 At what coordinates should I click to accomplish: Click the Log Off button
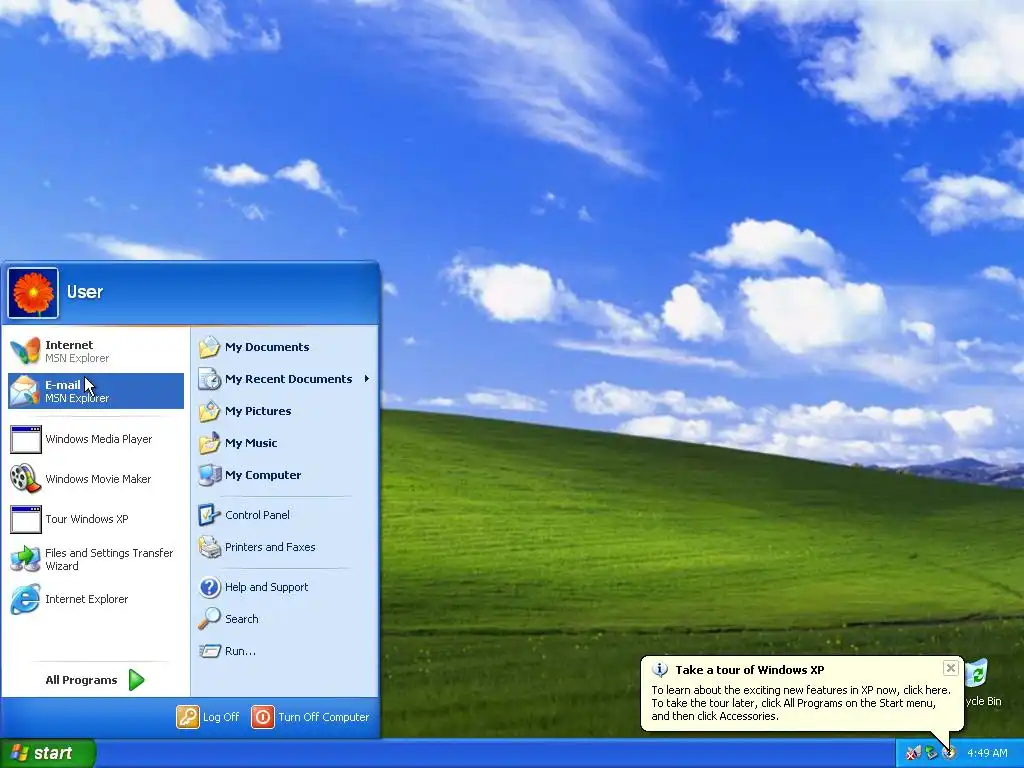[x=208, y=716]
